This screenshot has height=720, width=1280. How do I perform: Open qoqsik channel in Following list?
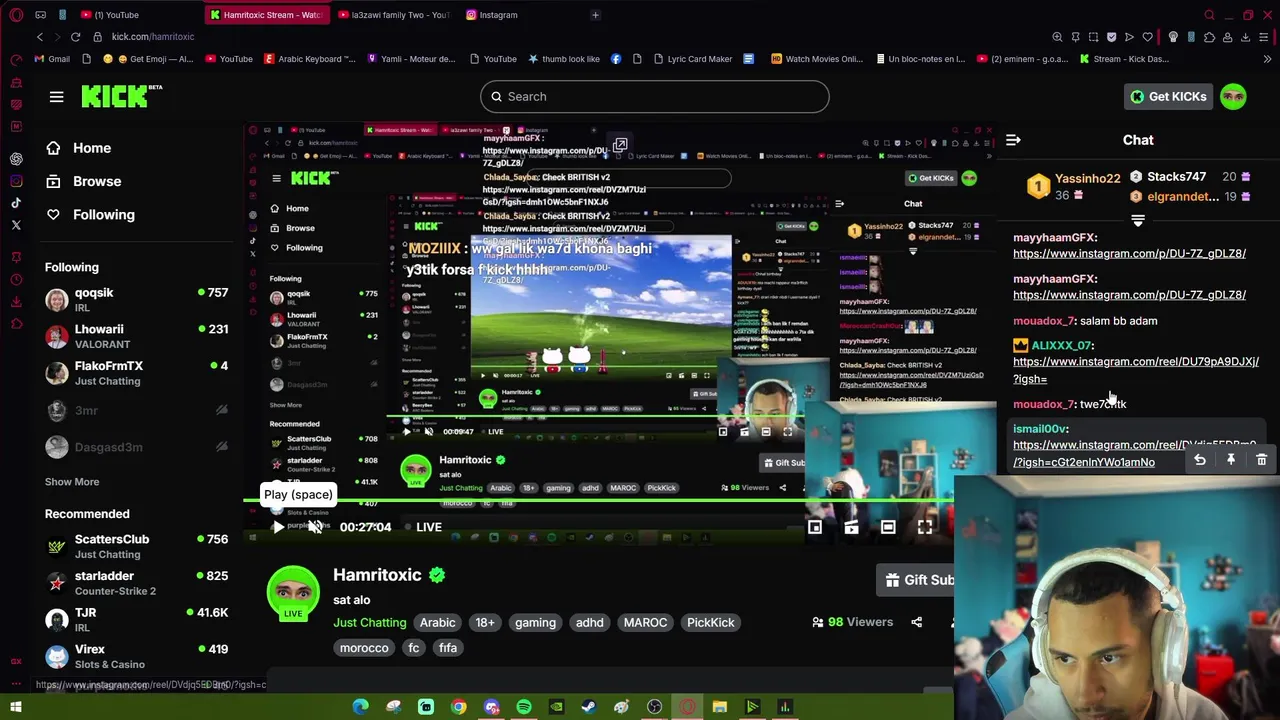tap(136, 300)
